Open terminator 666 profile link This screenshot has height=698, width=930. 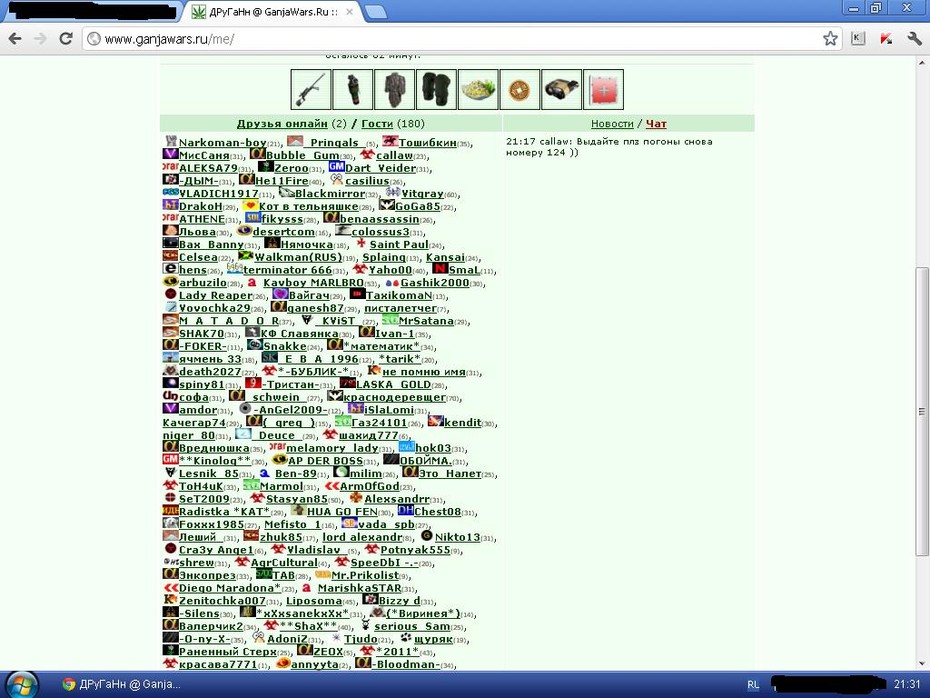tap(288, 270)
